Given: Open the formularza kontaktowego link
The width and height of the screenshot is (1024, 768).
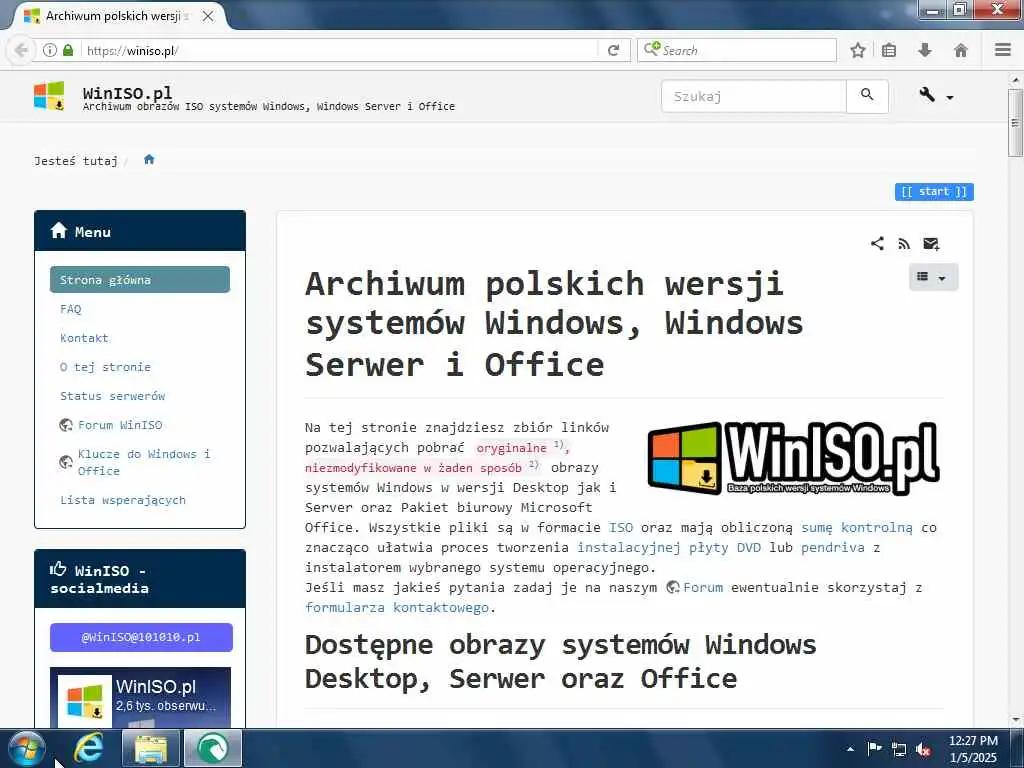Looking at the screenshot, I should point(397,608).
